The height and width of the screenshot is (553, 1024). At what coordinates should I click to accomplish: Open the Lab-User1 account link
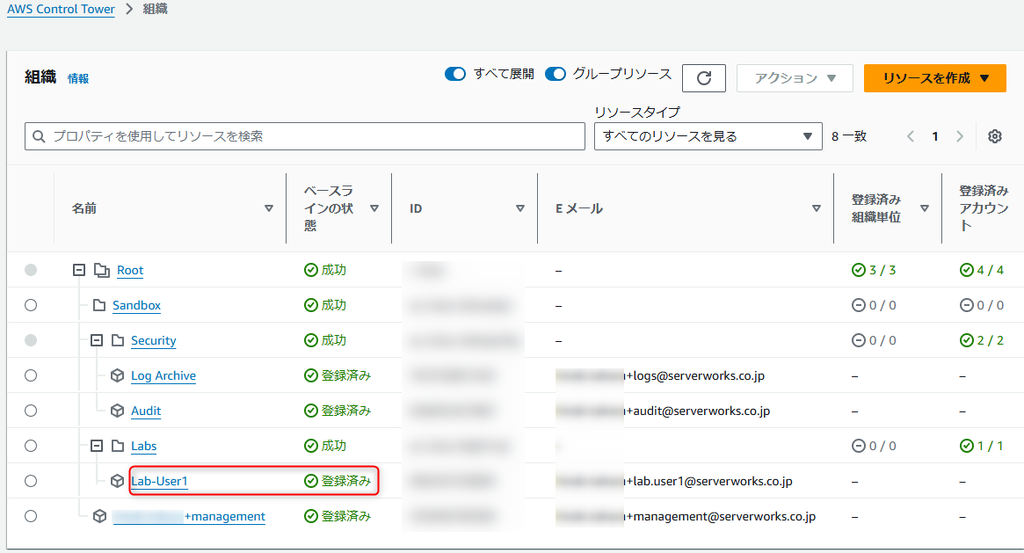coord(159,482)
